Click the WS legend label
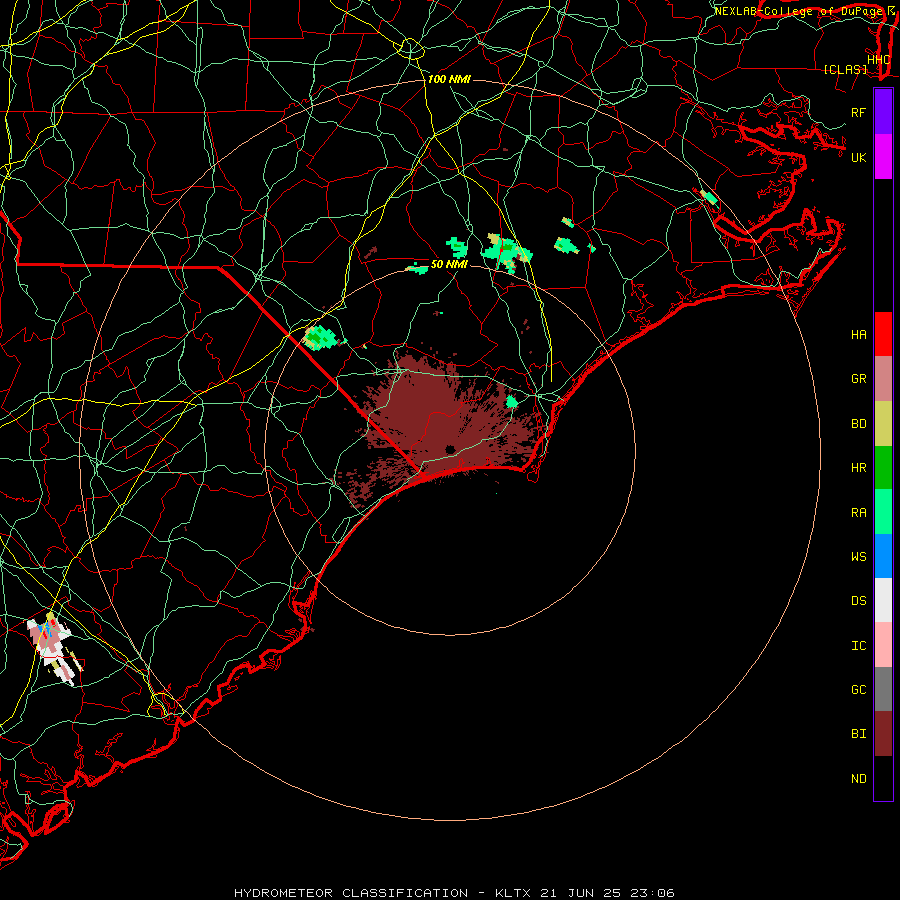The height and width of the screenshot is (900, 900). click(x=858, y=556)
